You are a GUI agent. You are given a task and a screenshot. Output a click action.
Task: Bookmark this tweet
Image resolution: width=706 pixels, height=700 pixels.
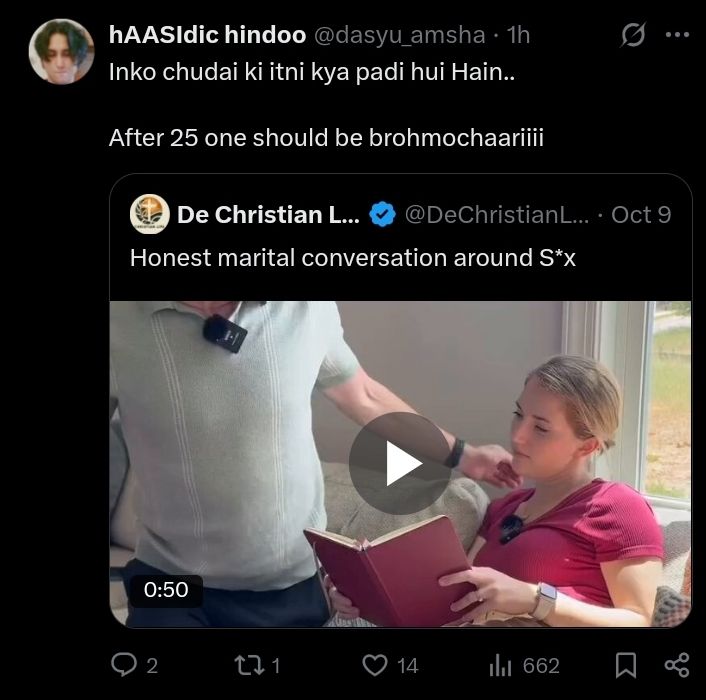pyautogui.click(x=626, y=665)
